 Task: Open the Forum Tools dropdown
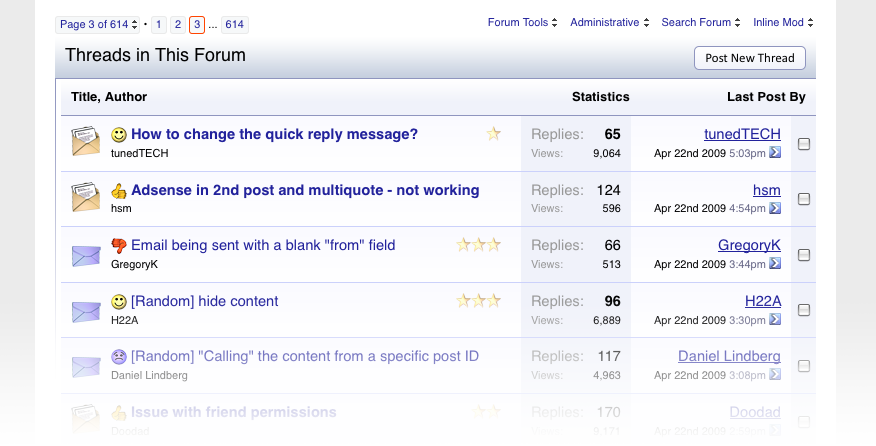(x=523, y=23)
